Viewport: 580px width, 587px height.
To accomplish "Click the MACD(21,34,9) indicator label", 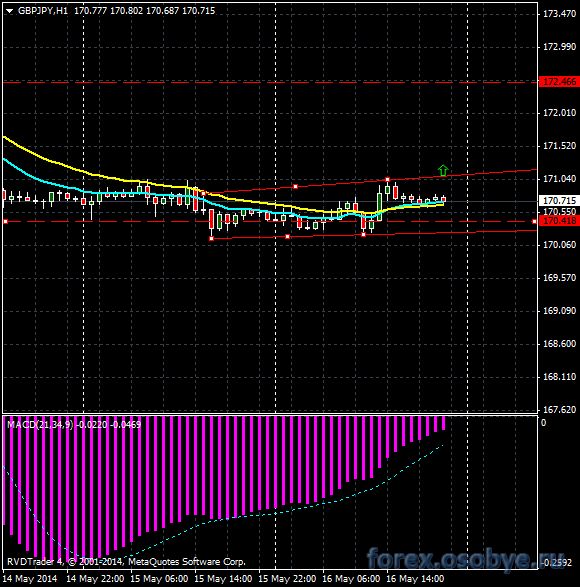I will [x=40, y=425].
